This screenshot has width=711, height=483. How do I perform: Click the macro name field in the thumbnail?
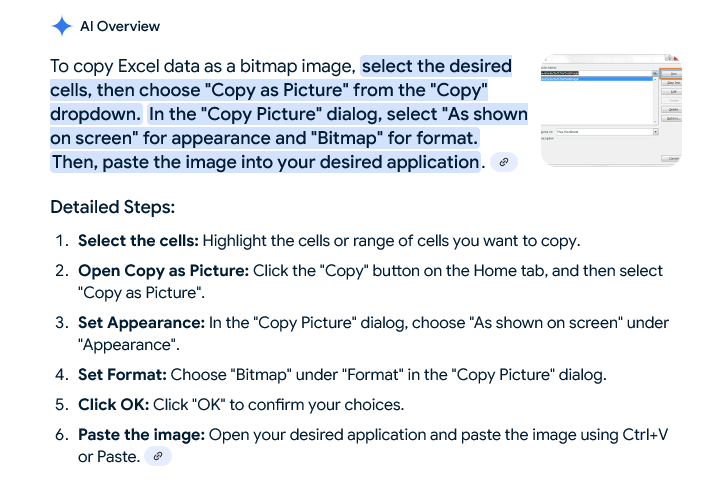[594, 73]
